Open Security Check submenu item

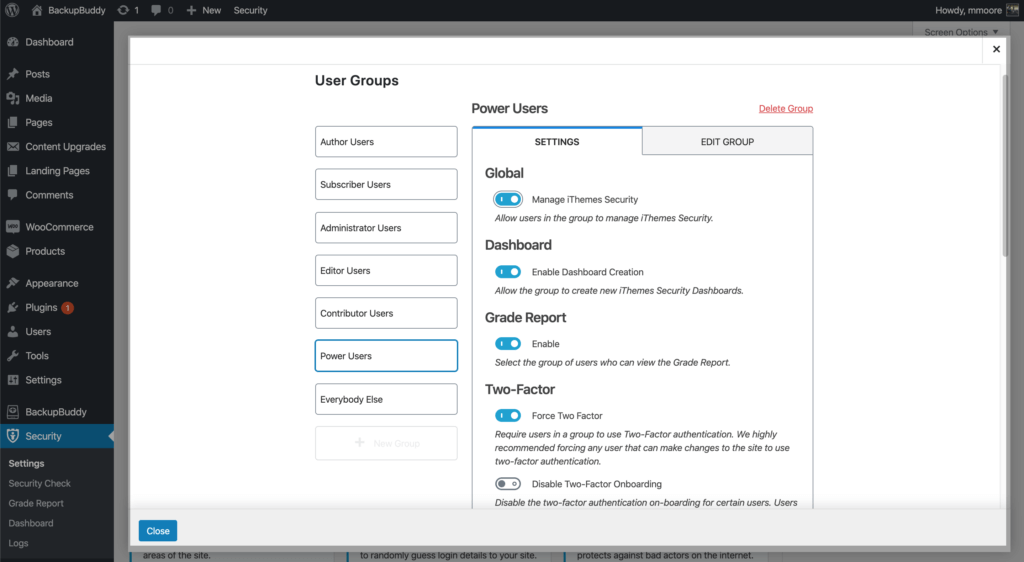39,483
